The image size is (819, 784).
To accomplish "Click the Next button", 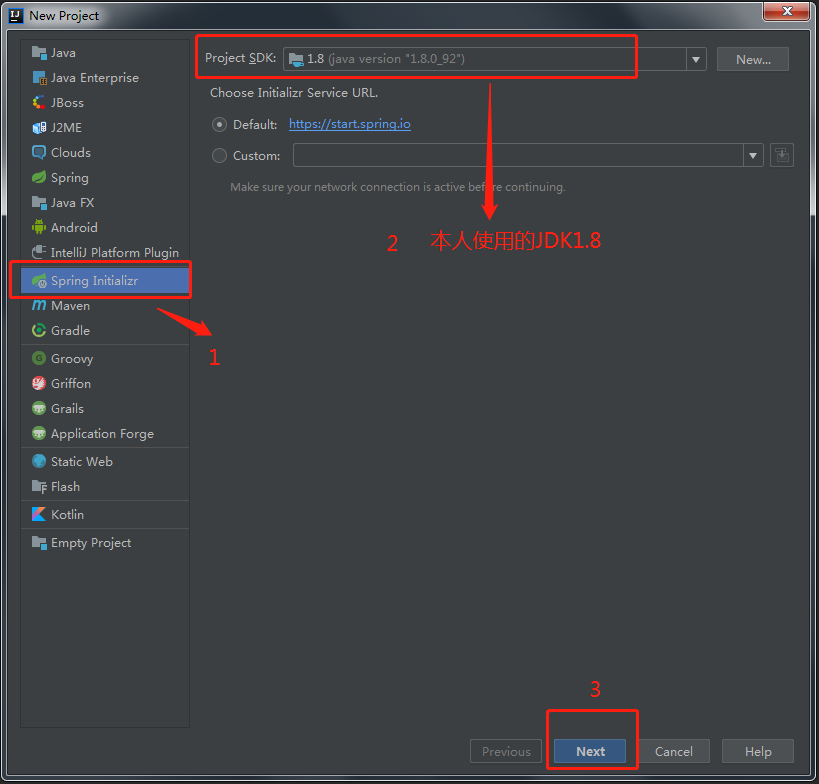I will click(590, 751).
